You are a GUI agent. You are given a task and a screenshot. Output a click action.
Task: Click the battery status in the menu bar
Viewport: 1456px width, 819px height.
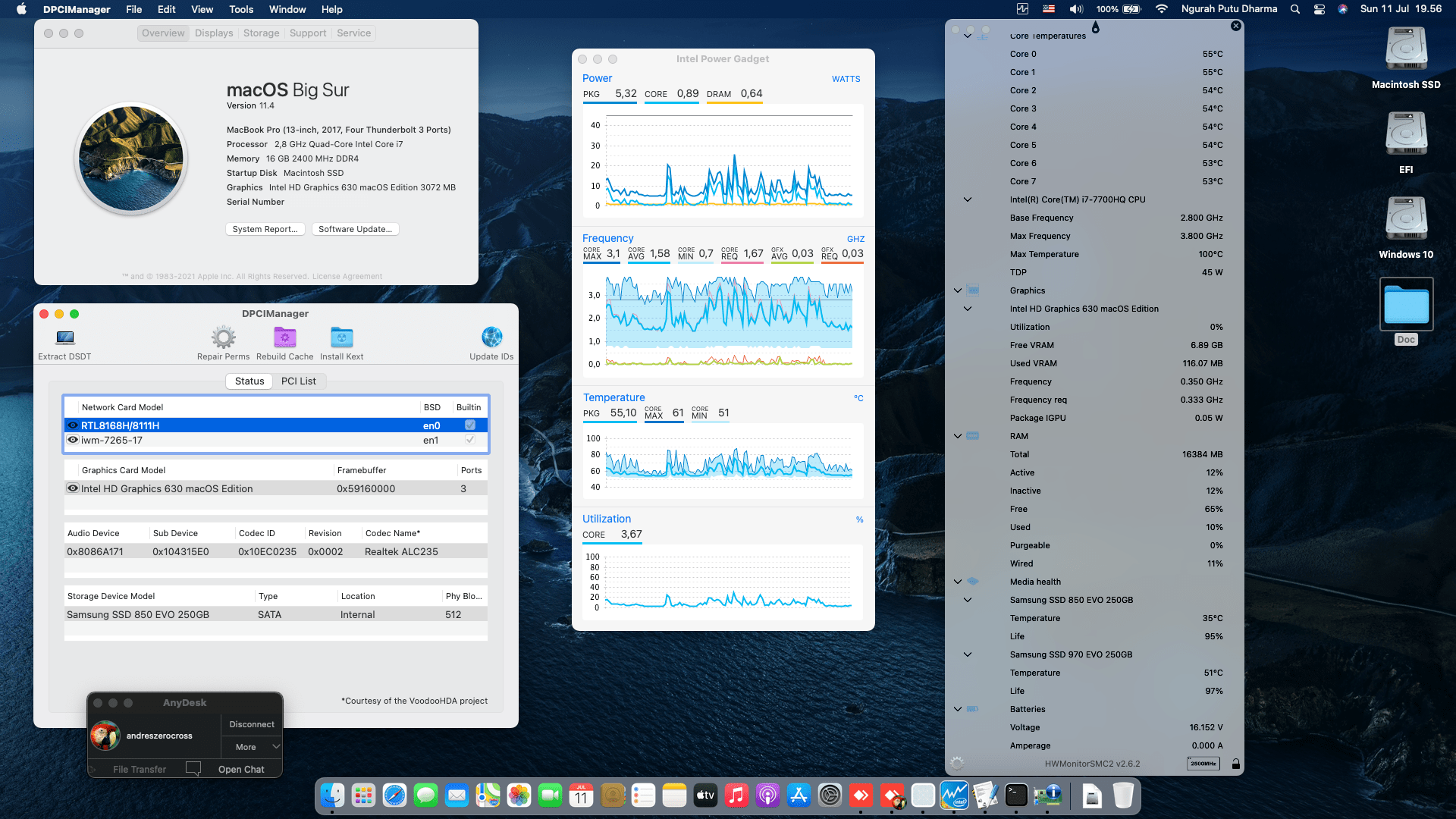pyautogui.click(x=1119, y=9)
